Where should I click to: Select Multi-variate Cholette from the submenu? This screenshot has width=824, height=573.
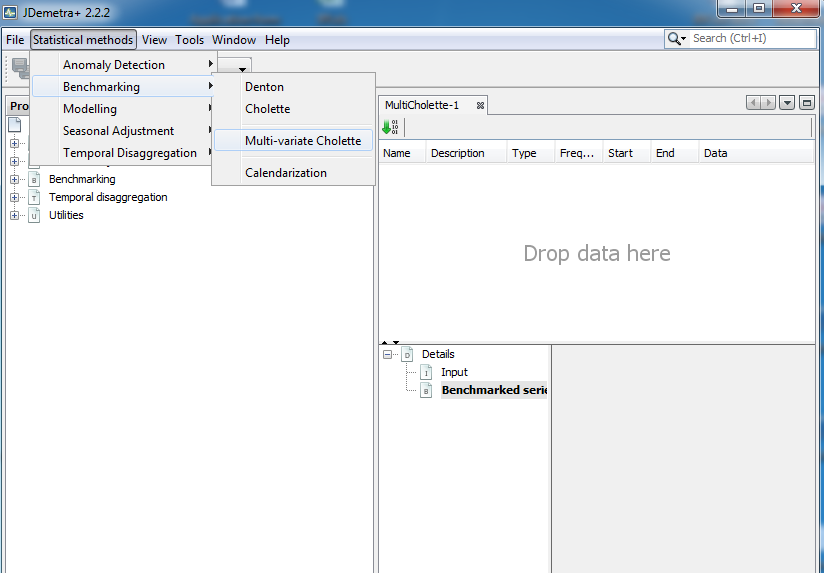[302, 141]
